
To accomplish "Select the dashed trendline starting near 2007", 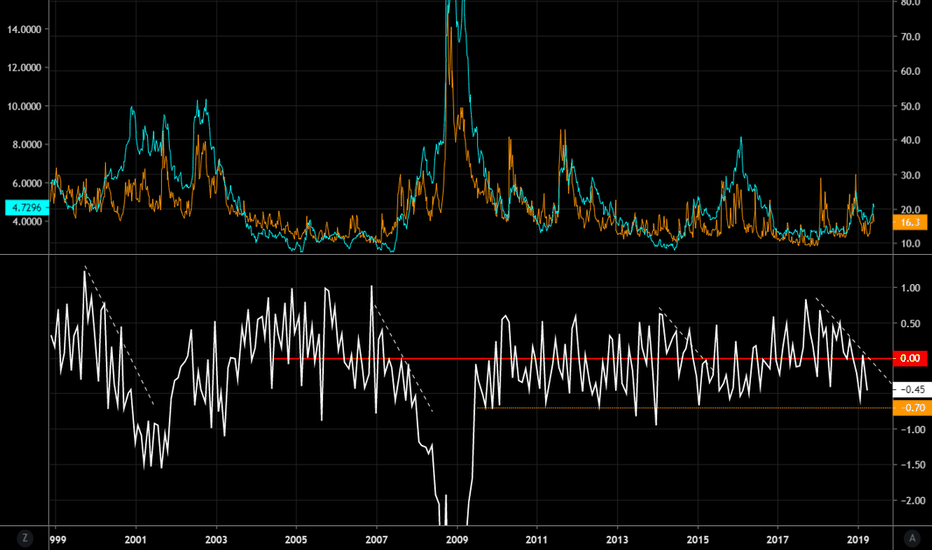I will tap(402, 358).
